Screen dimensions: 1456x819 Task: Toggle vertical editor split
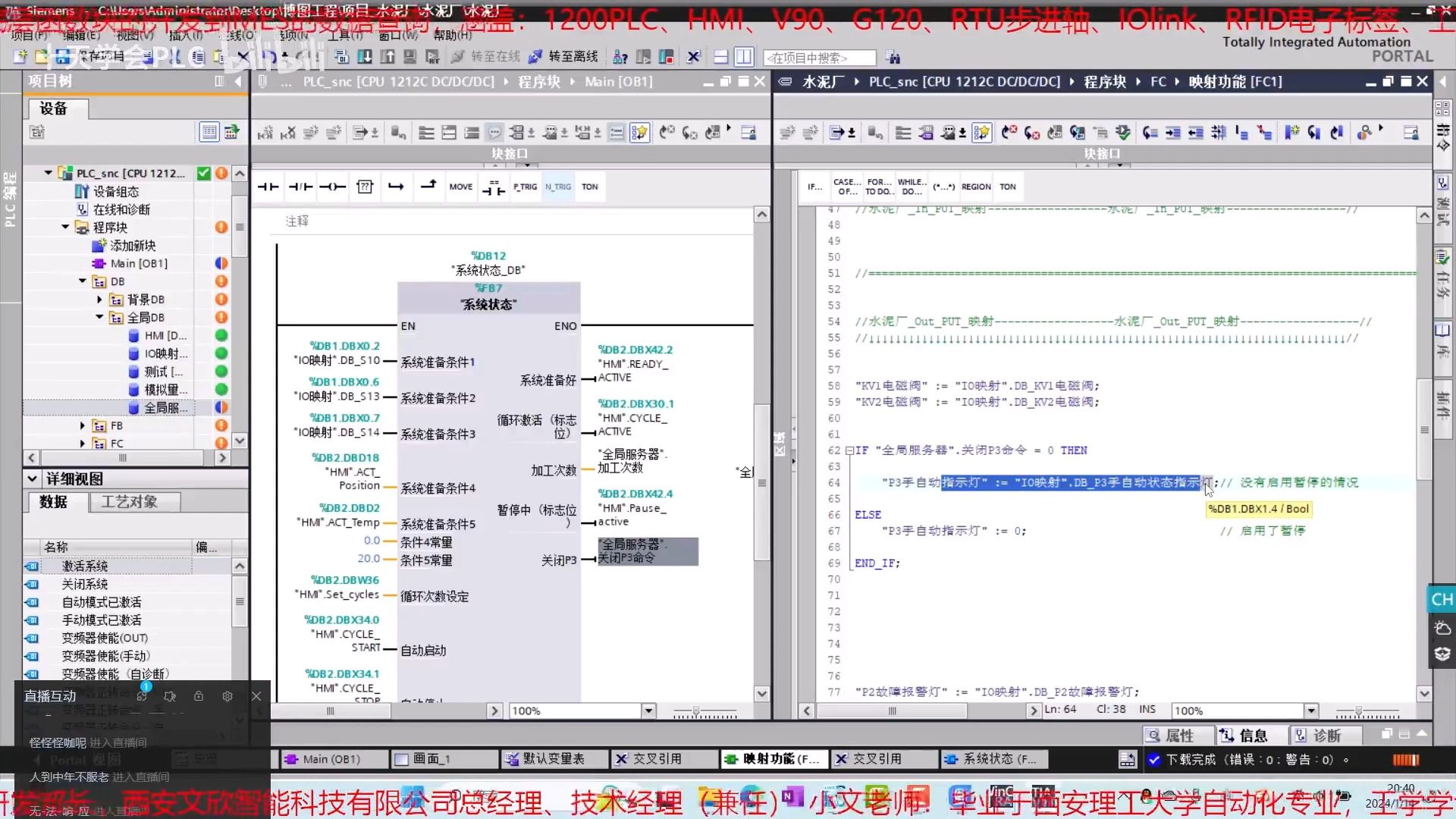coord(744,57)
